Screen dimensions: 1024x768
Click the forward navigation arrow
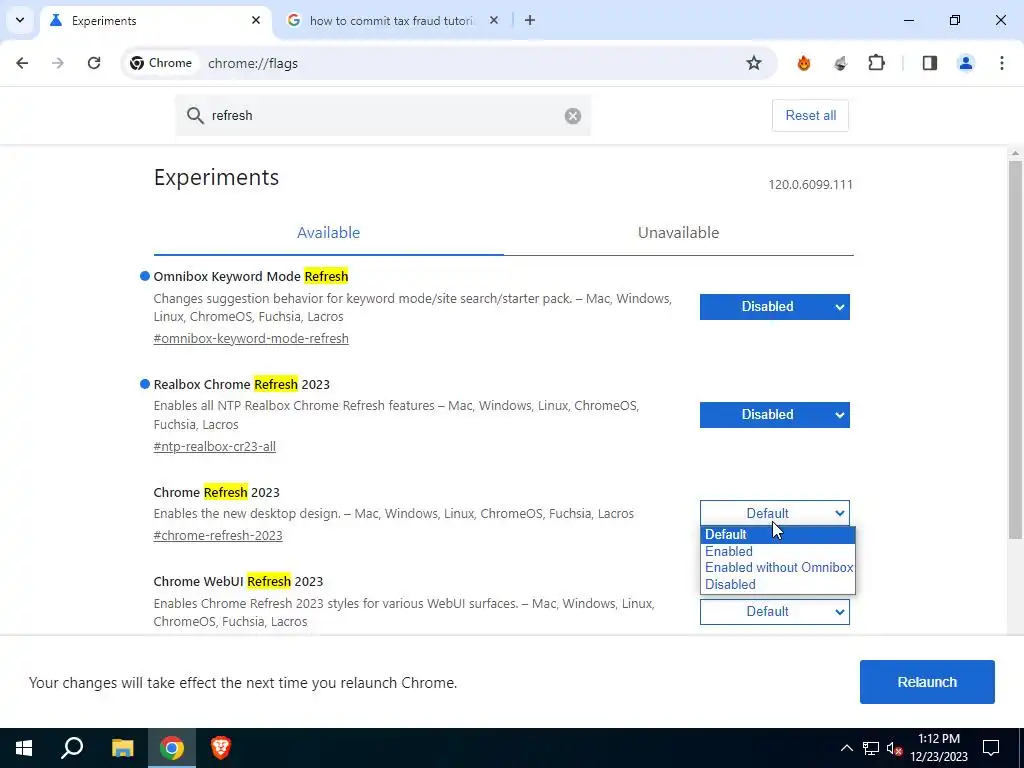(57, 63)
